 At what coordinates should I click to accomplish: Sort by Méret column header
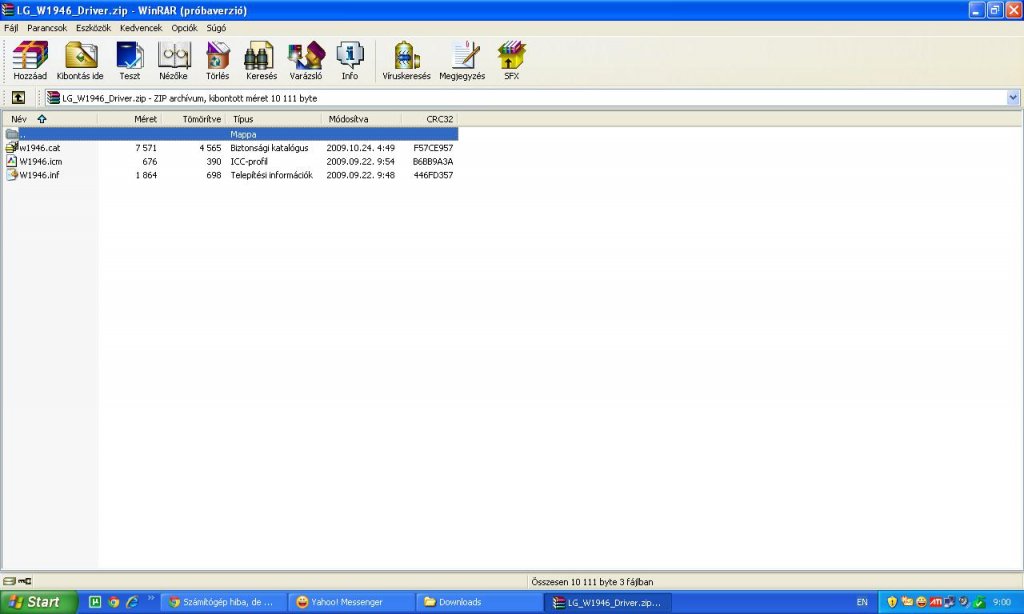[129, 119]
